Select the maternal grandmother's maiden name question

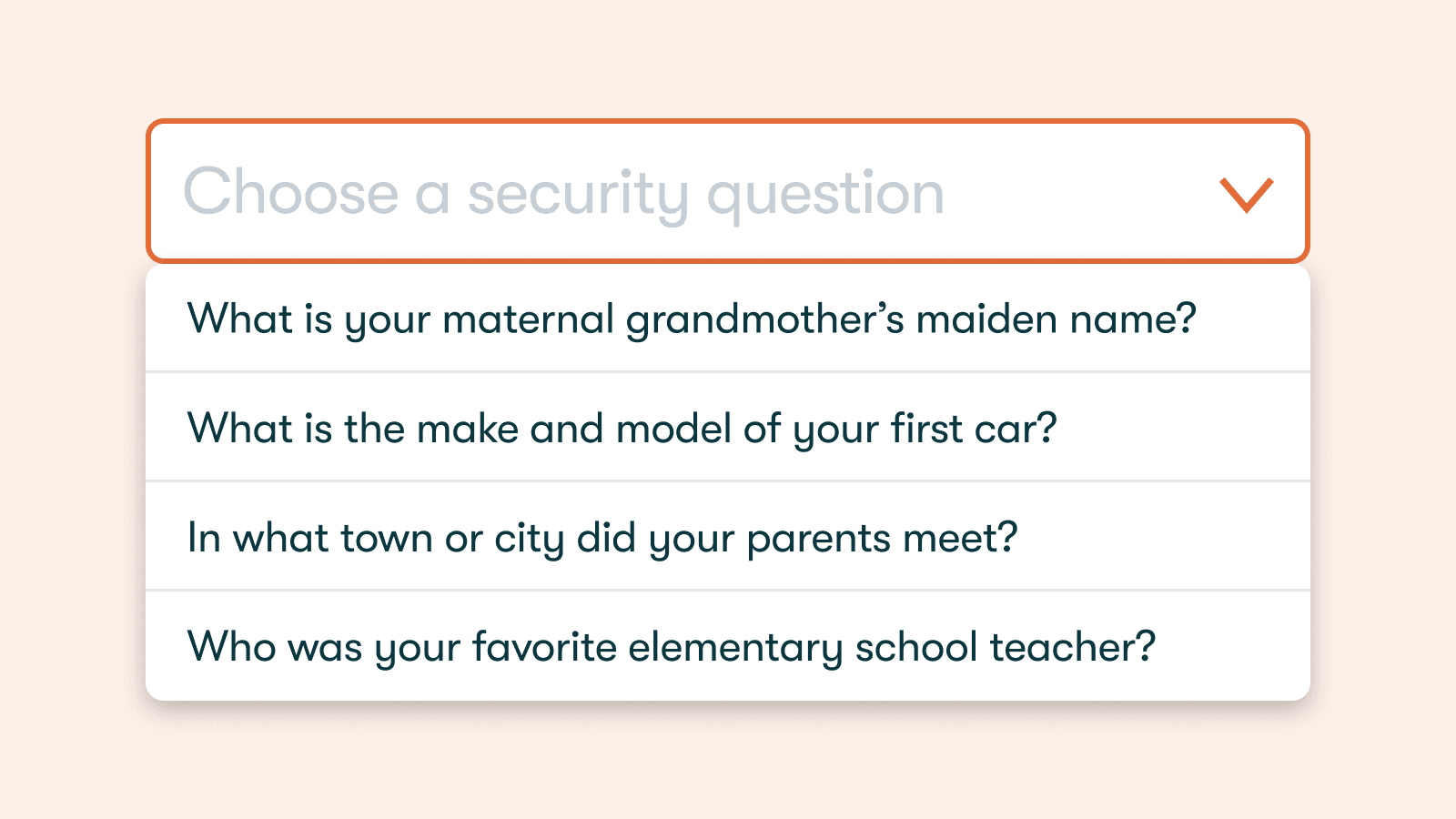tap(692, 318)
